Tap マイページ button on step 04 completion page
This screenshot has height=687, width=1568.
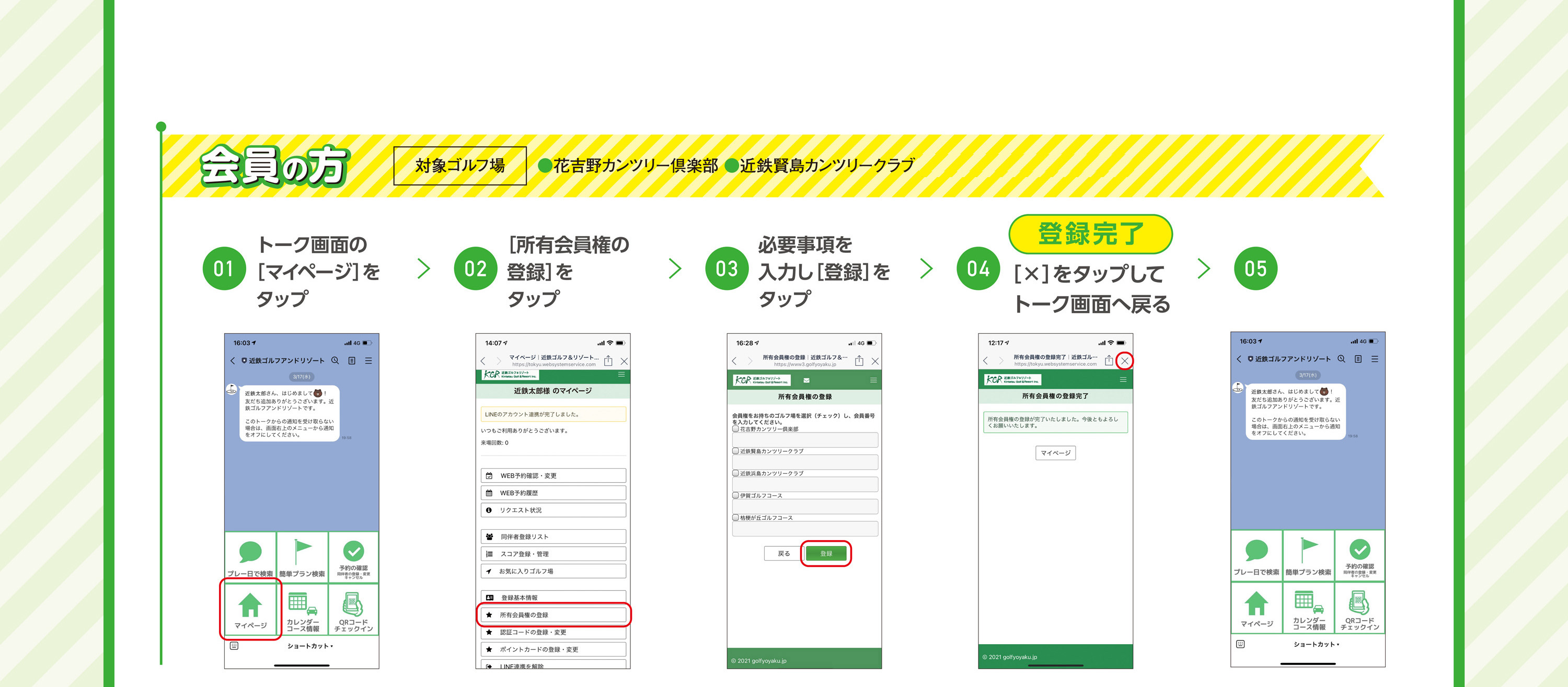click(1055, 453)
